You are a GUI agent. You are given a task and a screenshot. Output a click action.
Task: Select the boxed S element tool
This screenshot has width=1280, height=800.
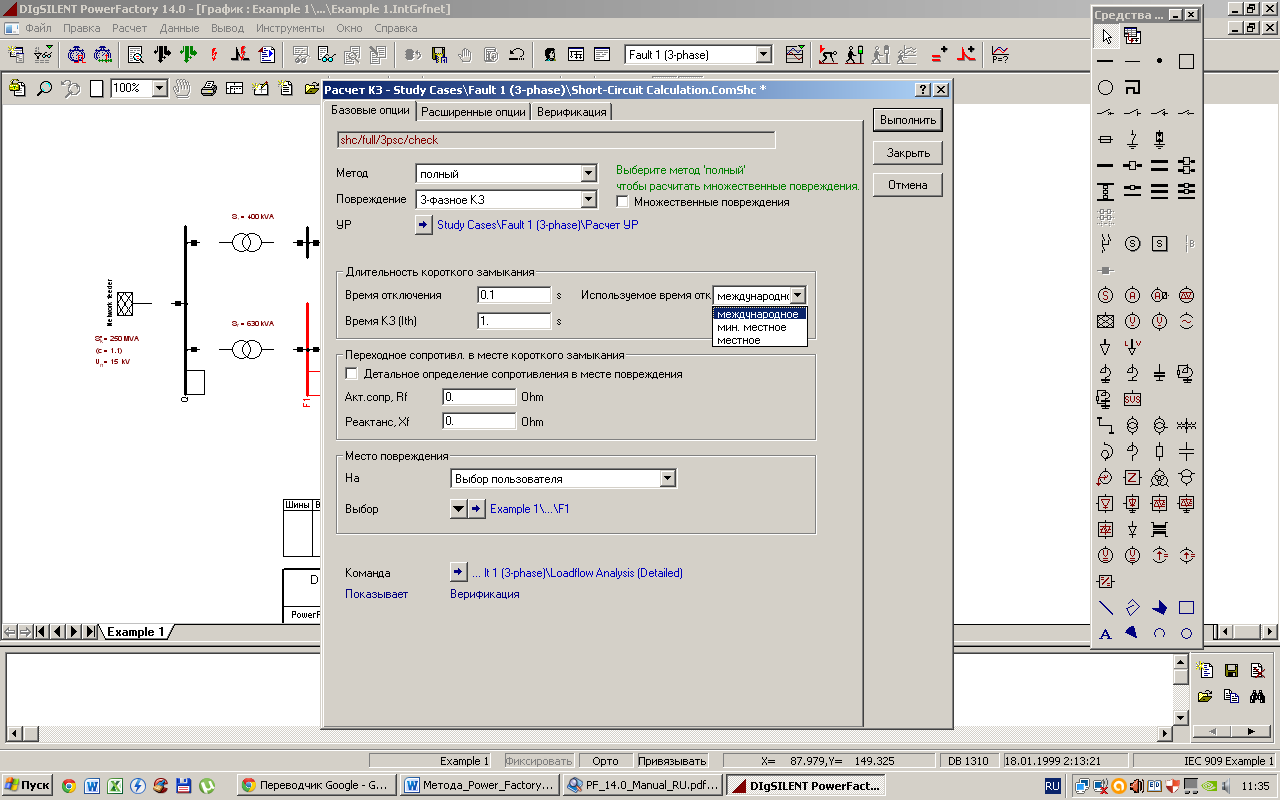point(1159,243)
